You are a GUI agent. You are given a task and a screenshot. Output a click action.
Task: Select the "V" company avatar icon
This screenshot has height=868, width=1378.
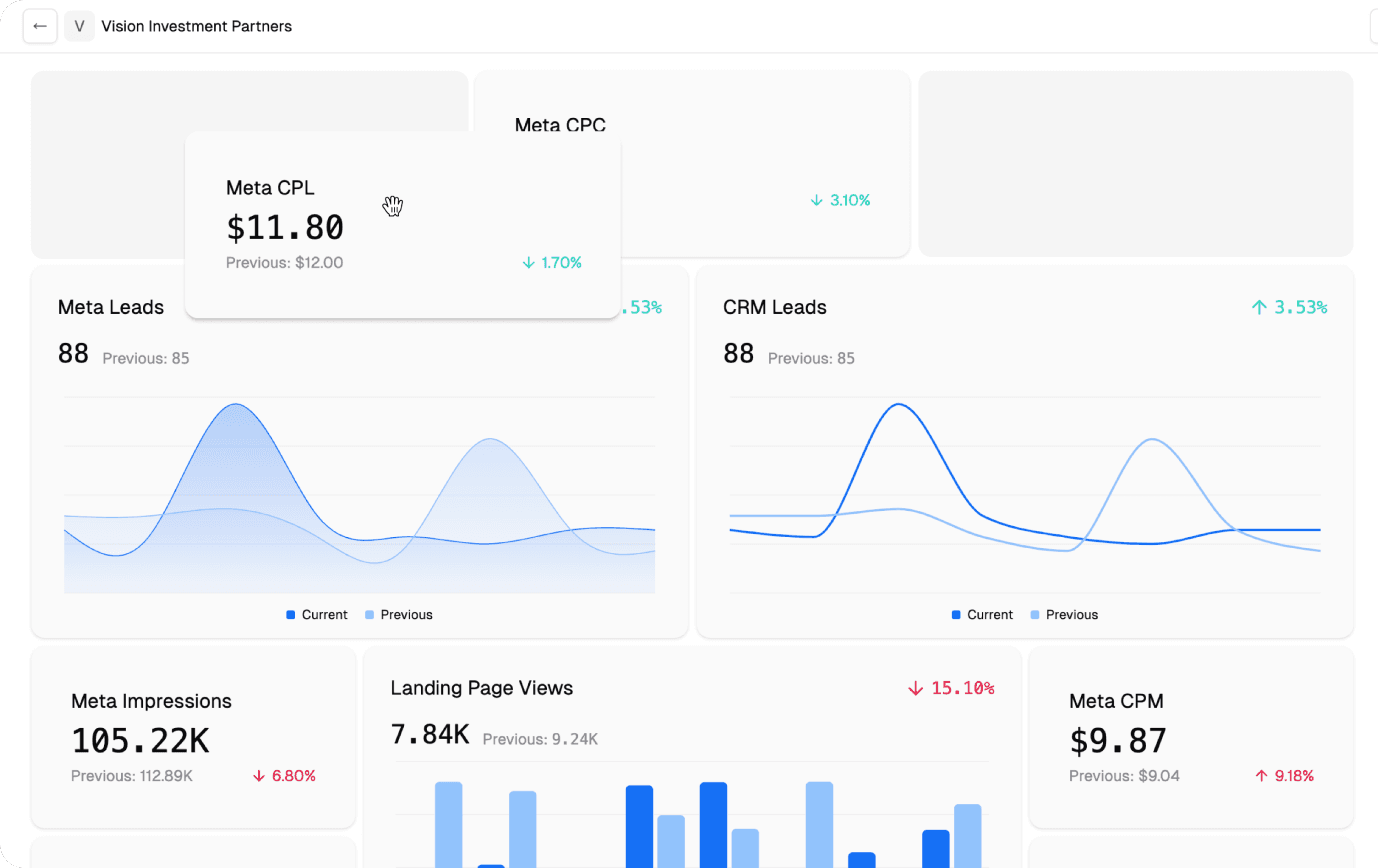(x=79, y=26)
